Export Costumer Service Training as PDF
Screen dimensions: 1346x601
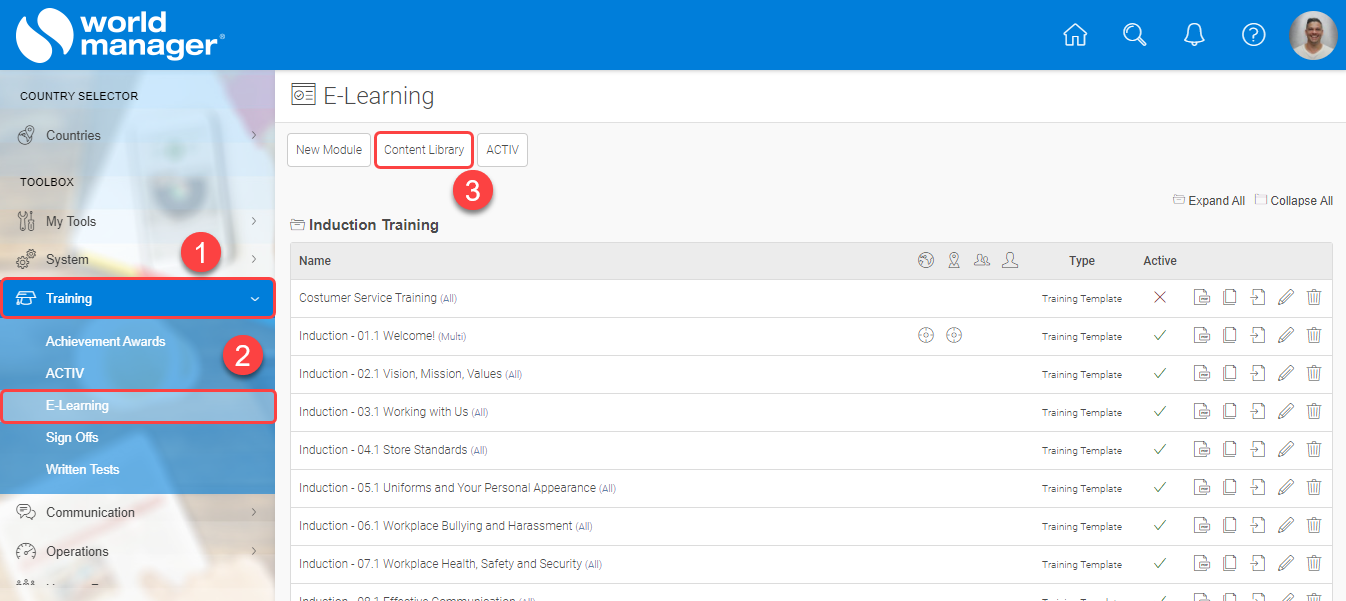click(1202, 297)
